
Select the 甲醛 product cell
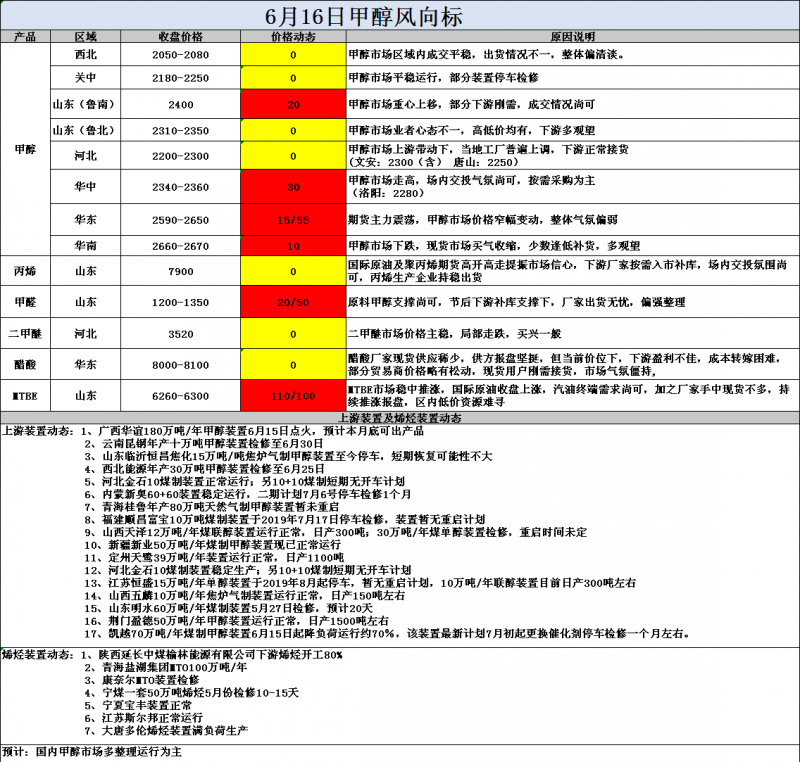25,302
